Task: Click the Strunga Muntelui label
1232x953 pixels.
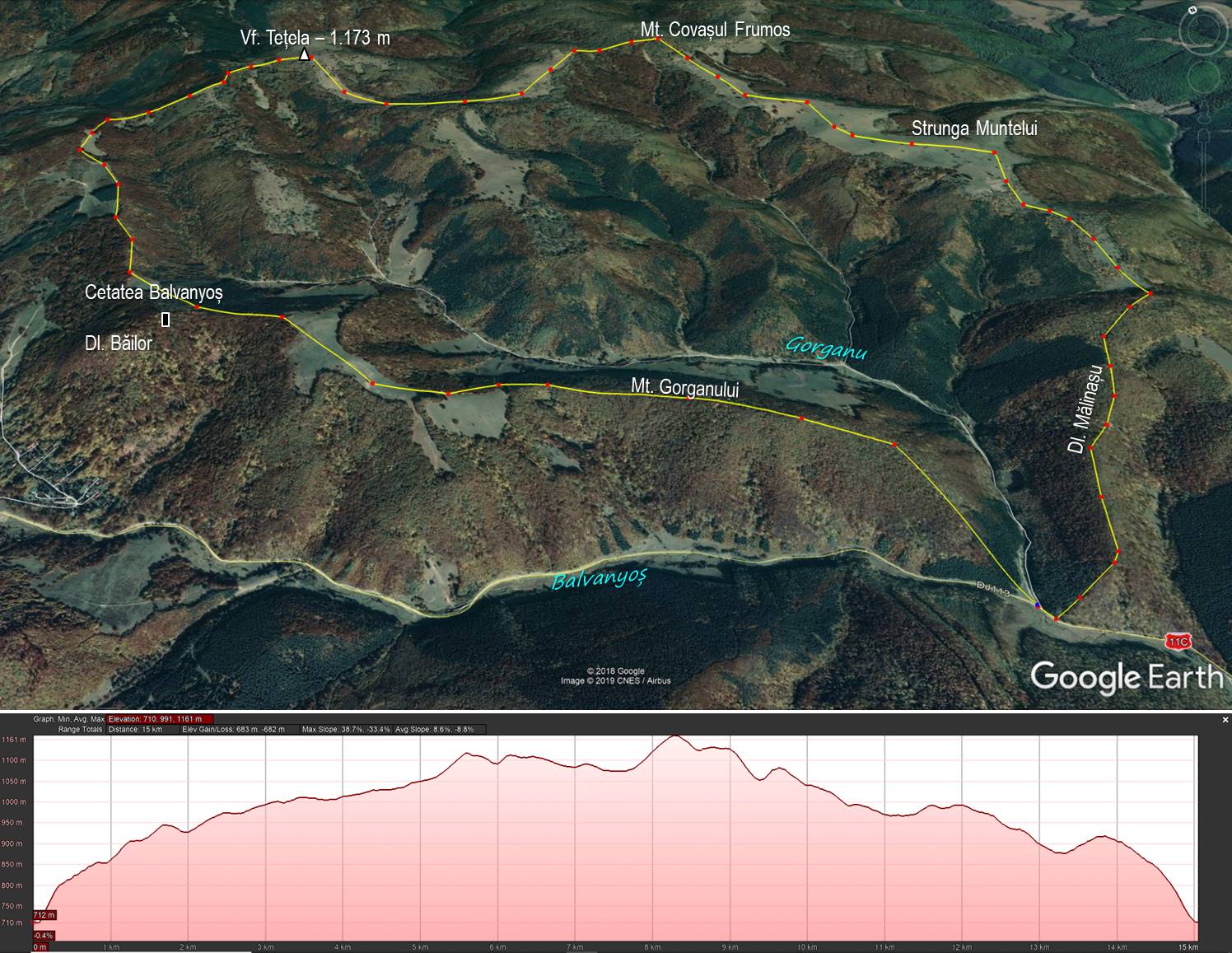Action: (x=974, y=128)
